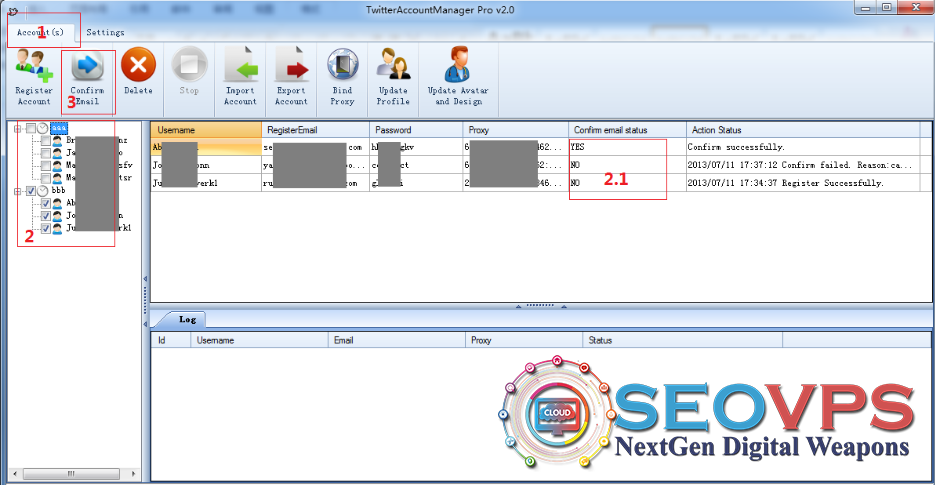Click the tree horizontal scrollbar thumb
935x485 pixels.
[x=70, y=474]
